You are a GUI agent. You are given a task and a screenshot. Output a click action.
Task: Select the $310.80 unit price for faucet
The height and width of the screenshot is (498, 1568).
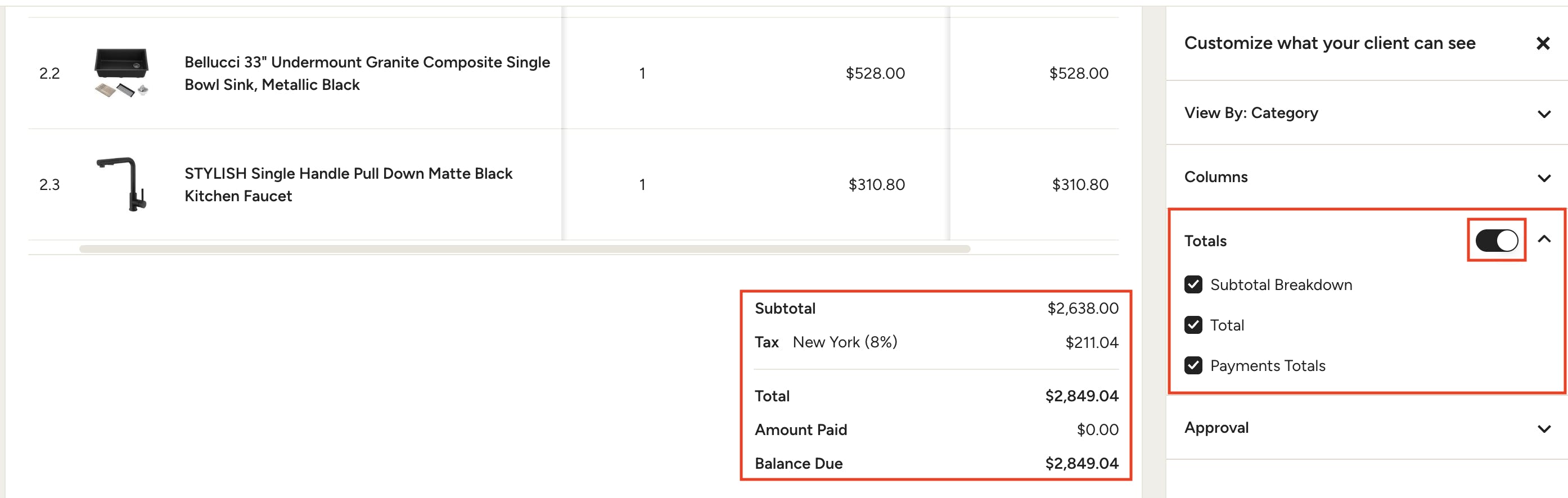click(x=876, y=184)
